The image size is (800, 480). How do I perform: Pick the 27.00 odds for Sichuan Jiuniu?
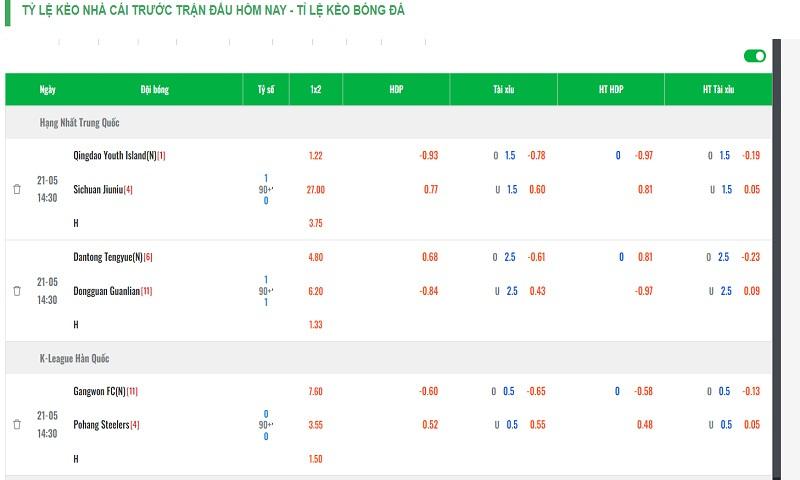(316, 190)
